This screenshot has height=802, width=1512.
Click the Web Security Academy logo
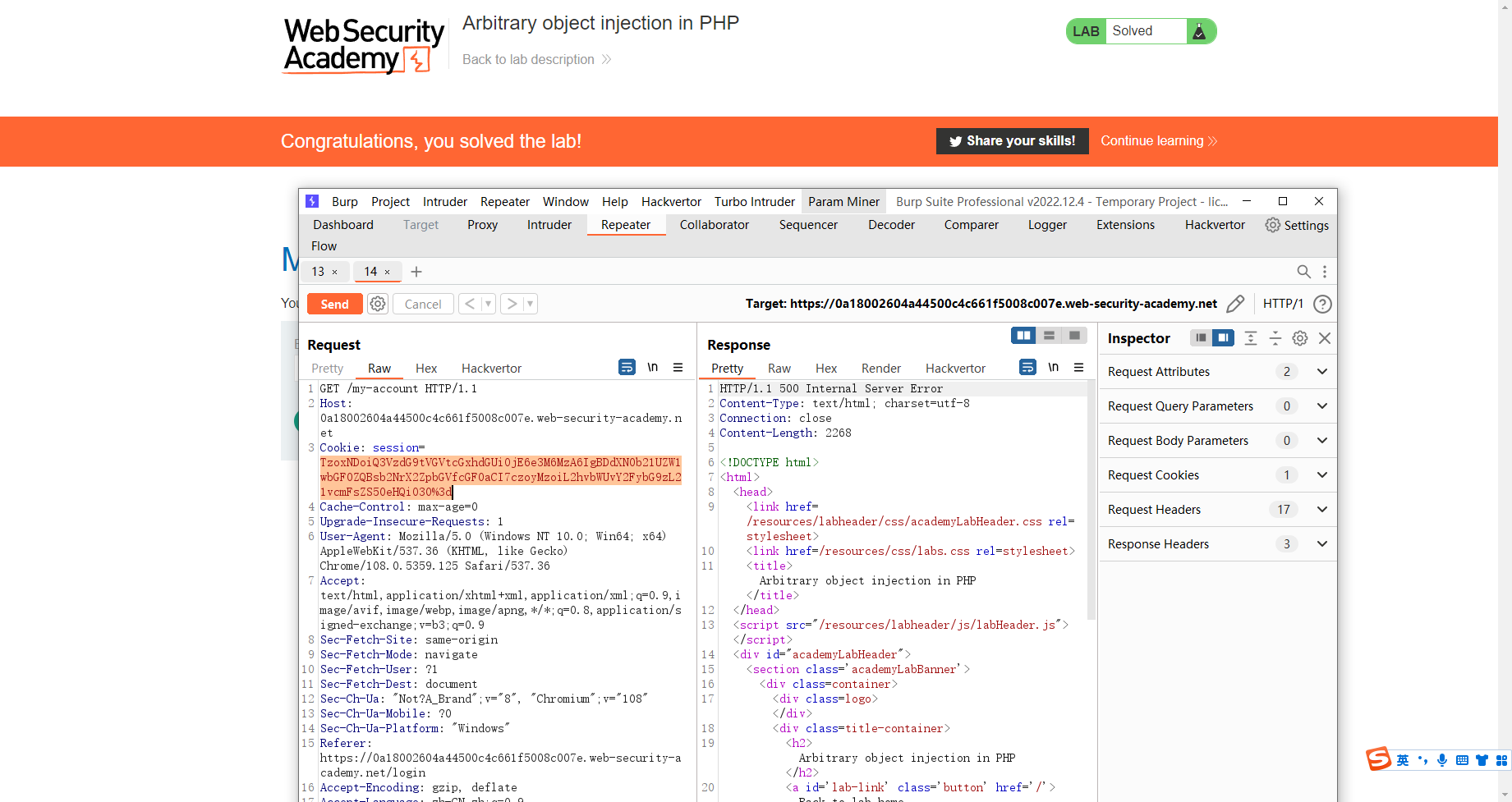363,46
